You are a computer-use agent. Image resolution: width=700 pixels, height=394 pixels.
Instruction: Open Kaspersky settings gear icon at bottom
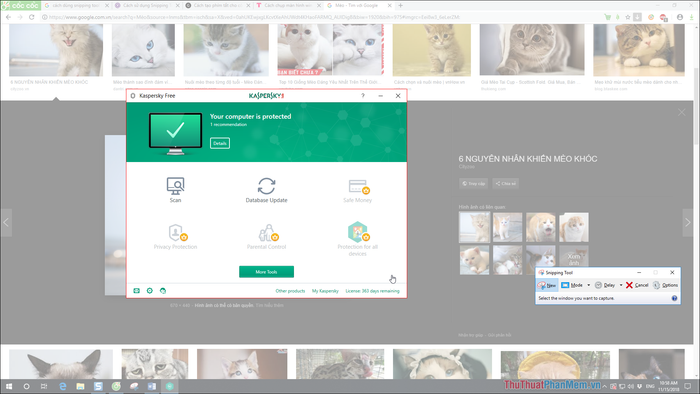pos(150,291)
